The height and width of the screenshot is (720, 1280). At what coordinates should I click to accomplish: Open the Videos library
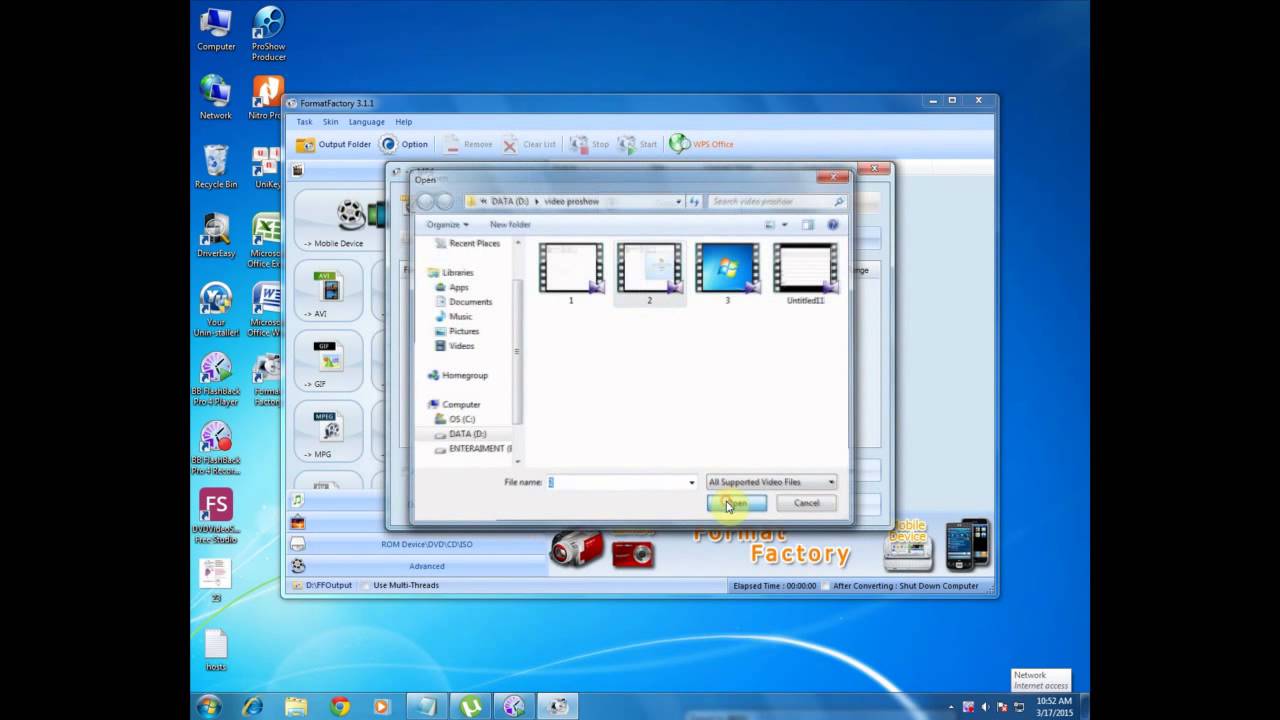pos(455,346)
